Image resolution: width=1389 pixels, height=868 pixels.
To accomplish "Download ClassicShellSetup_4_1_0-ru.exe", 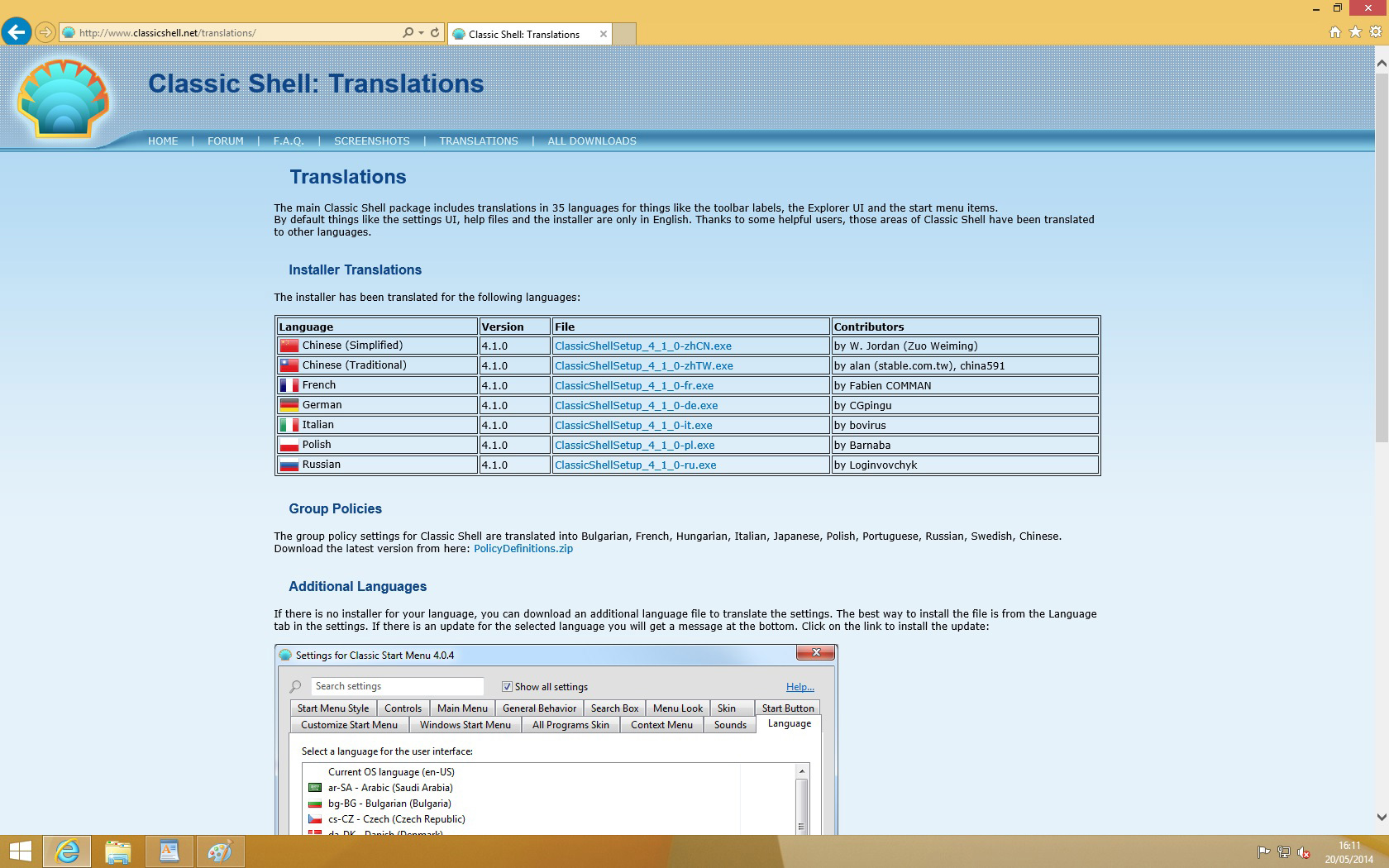I will [x=636, y=465].
